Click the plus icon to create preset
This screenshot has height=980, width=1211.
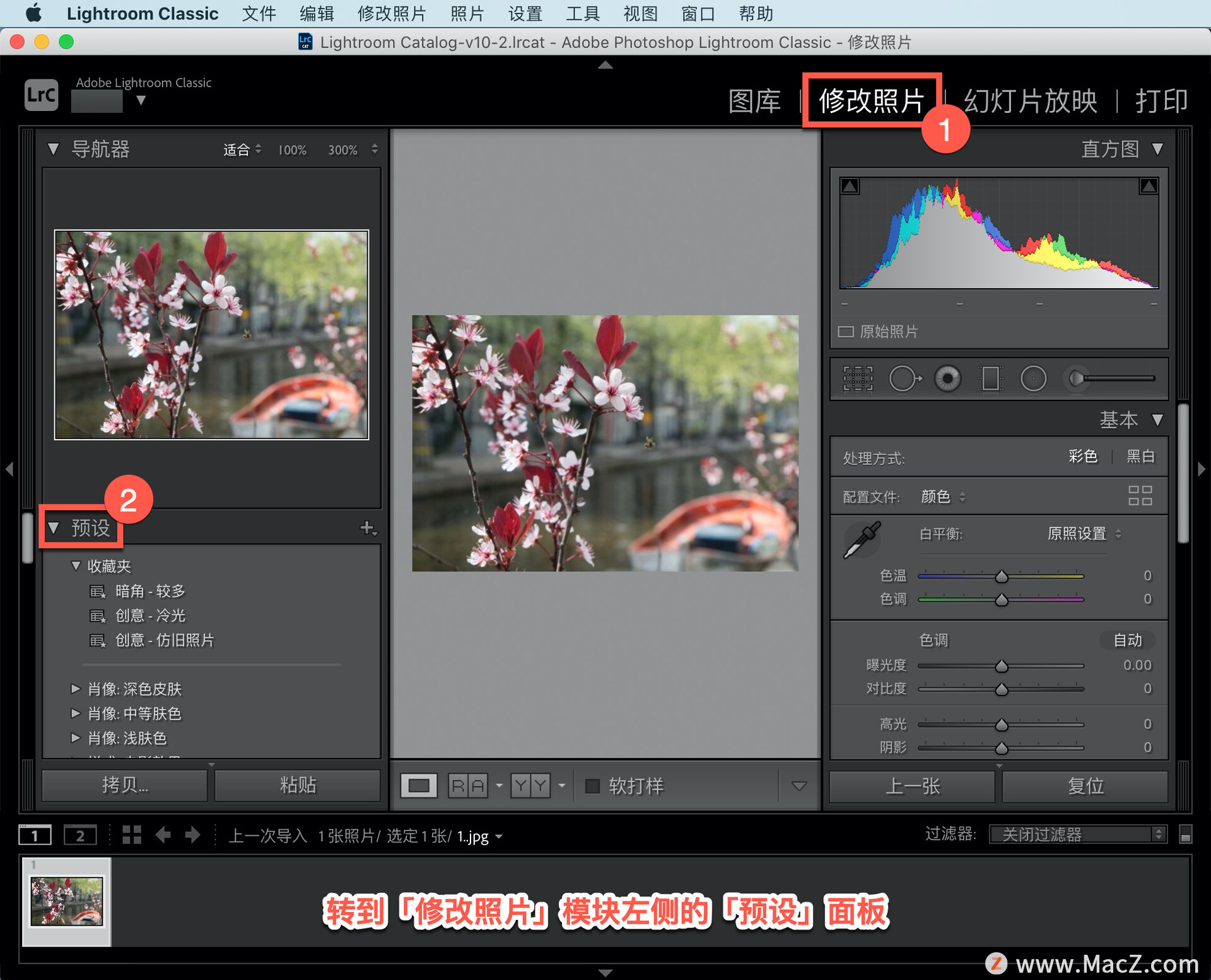tap(368, 528)
